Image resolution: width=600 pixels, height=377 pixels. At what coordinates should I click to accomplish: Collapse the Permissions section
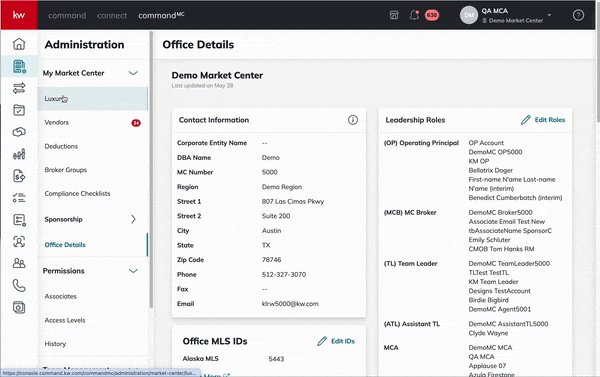(x=133, y=271)
